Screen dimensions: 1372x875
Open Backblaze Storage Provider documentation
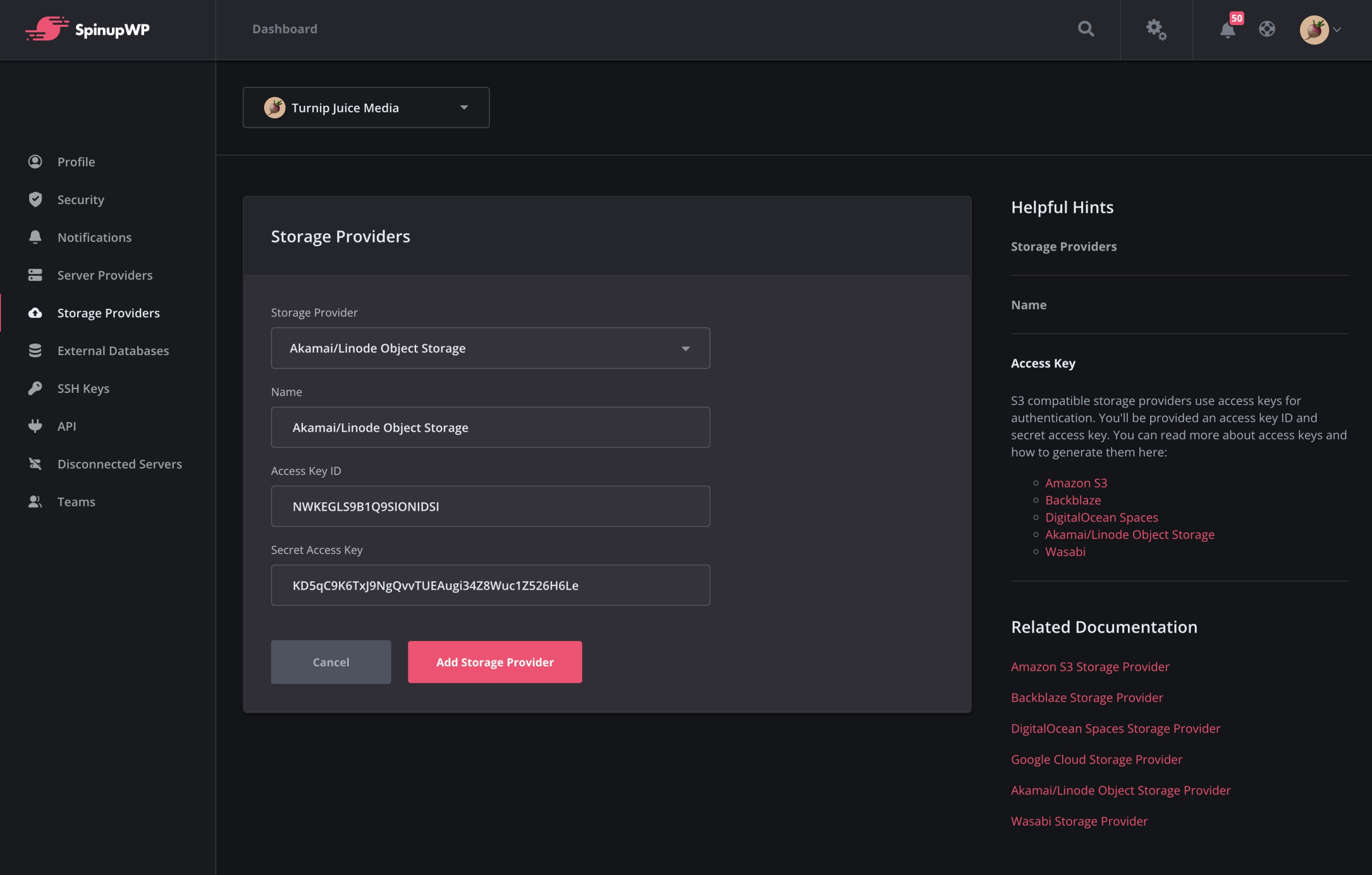pyautogui.click(x=1087, y=697)
